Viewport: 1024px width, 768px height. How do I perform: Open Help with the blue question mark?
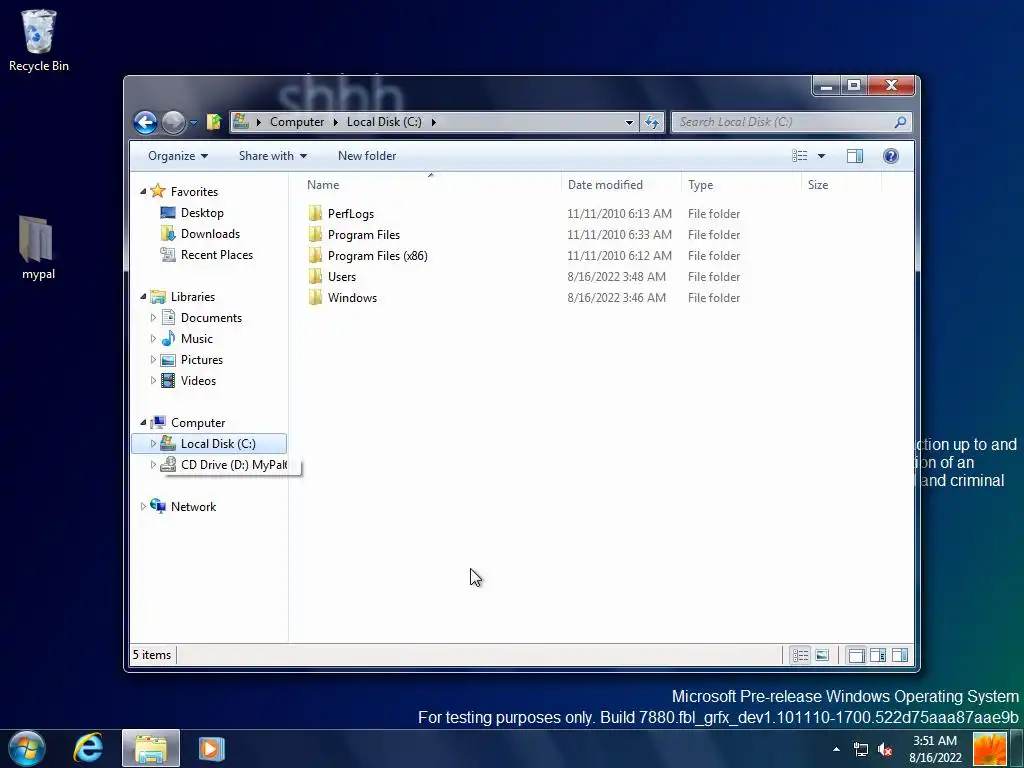click(891, 156)
